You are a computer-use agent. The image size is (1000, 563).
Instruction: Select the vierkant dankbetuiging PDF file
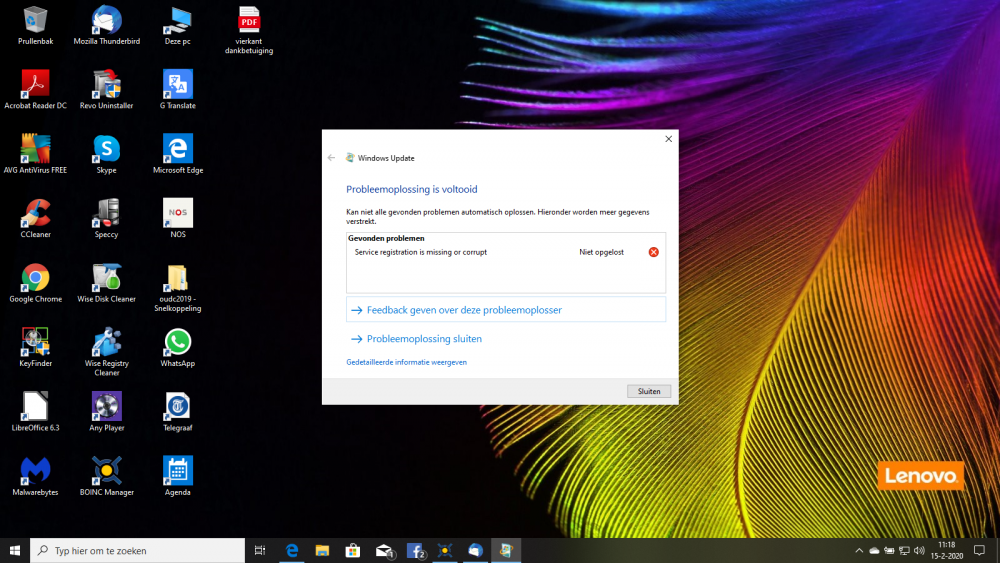[x=249, y=20]
